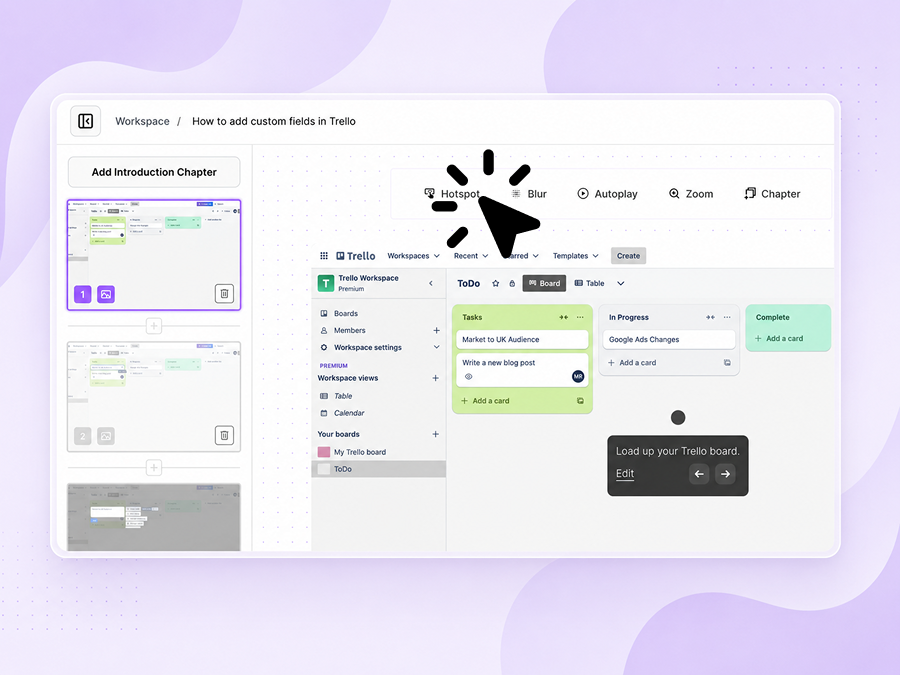Star the ToDo board
The height and width of the screenshot is (675, 900).
496,284
